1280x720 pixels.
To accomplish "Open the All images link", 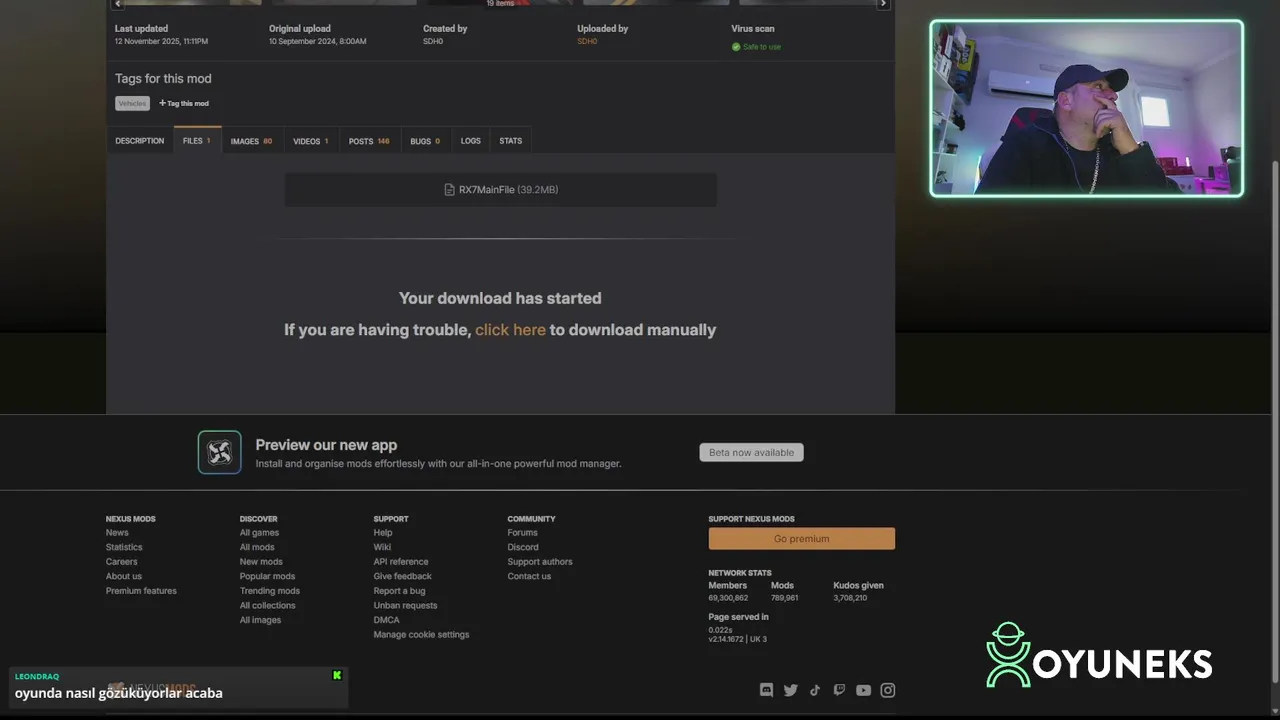I will (x=260, y=620).
